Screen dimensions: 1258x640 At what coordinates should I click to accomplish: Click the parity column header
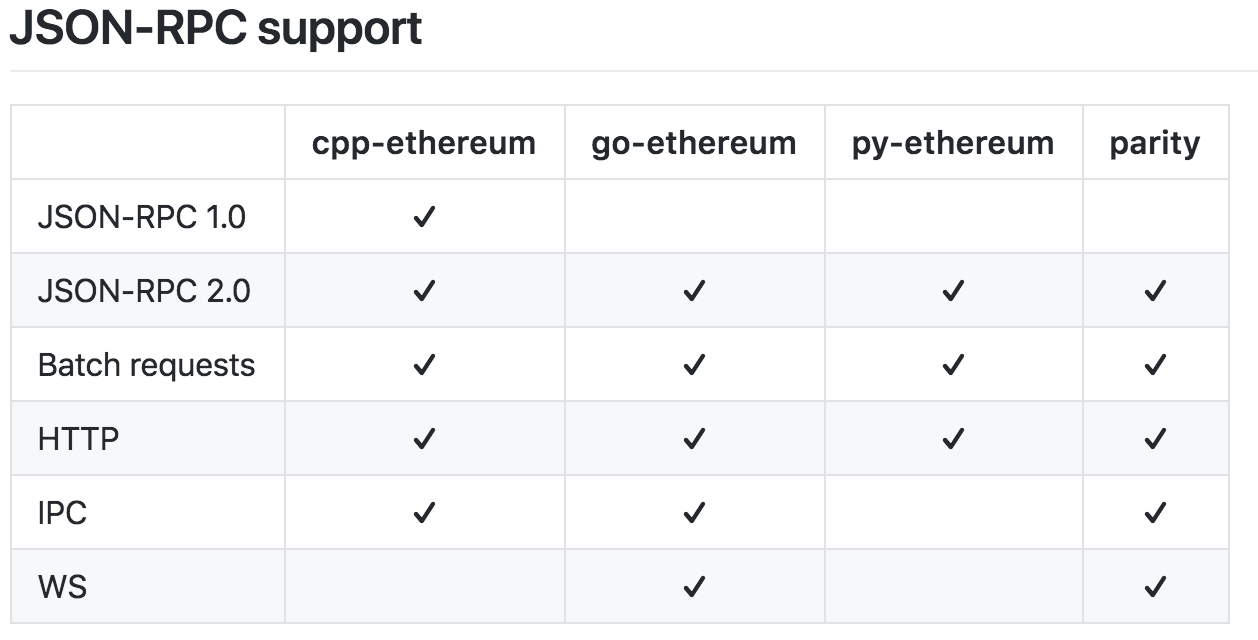point(1155,143)
